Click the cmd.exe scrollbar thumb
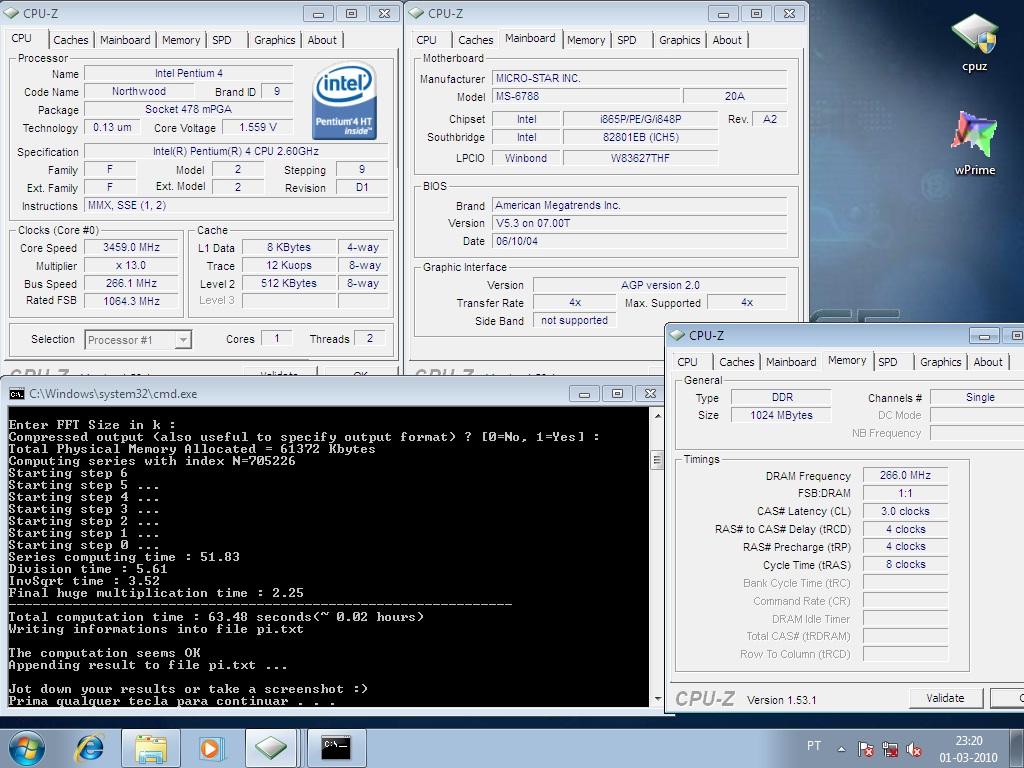Image resolution: width=1024 pixels, height=768 pixels. 658,460
